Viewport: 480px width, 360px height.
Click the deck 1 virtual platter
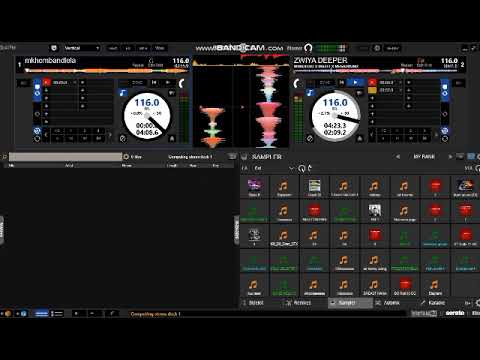tap(147, 115)
